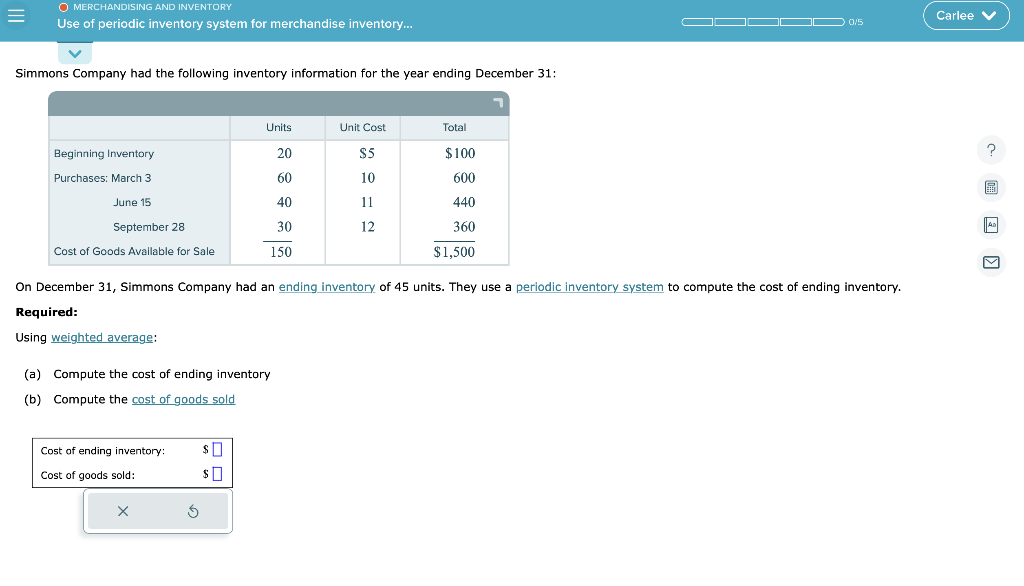Viewport: 1024px width, 586px height.
Task: Click the $1,500 total cell
Action: tap(455, 252)
